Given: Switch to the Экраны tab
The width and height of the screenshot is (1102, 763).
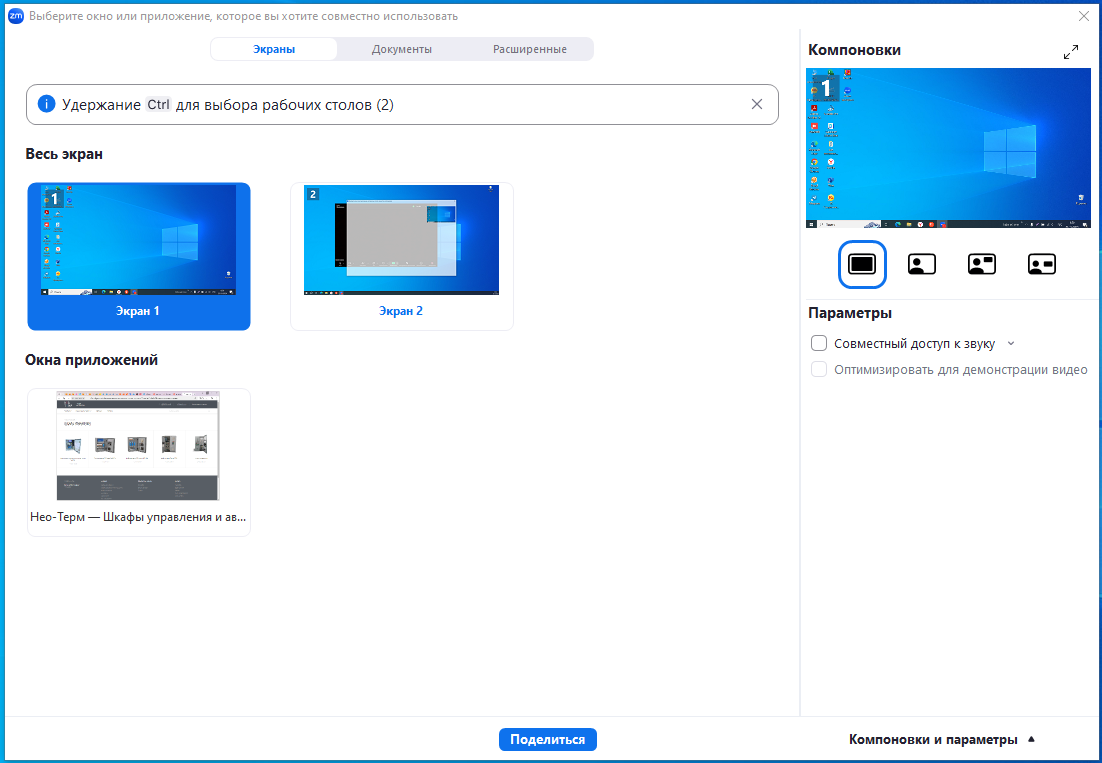Looking at the screenshot, I should tap(274, 49).
